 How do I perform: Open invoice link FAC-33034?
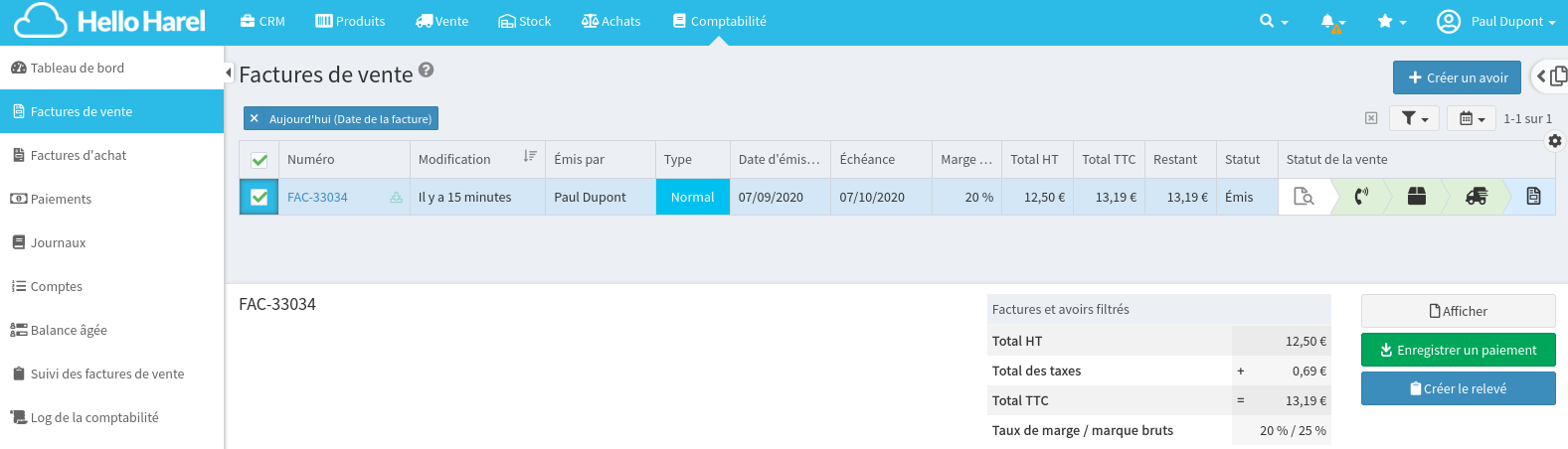[x=317, y=198]
